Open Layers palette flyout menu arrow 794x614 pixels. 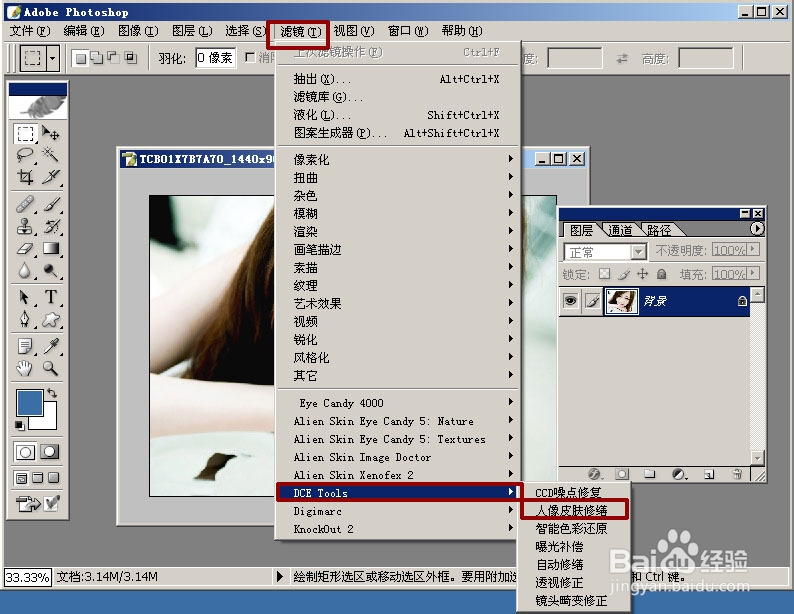[x=757, y=229]
